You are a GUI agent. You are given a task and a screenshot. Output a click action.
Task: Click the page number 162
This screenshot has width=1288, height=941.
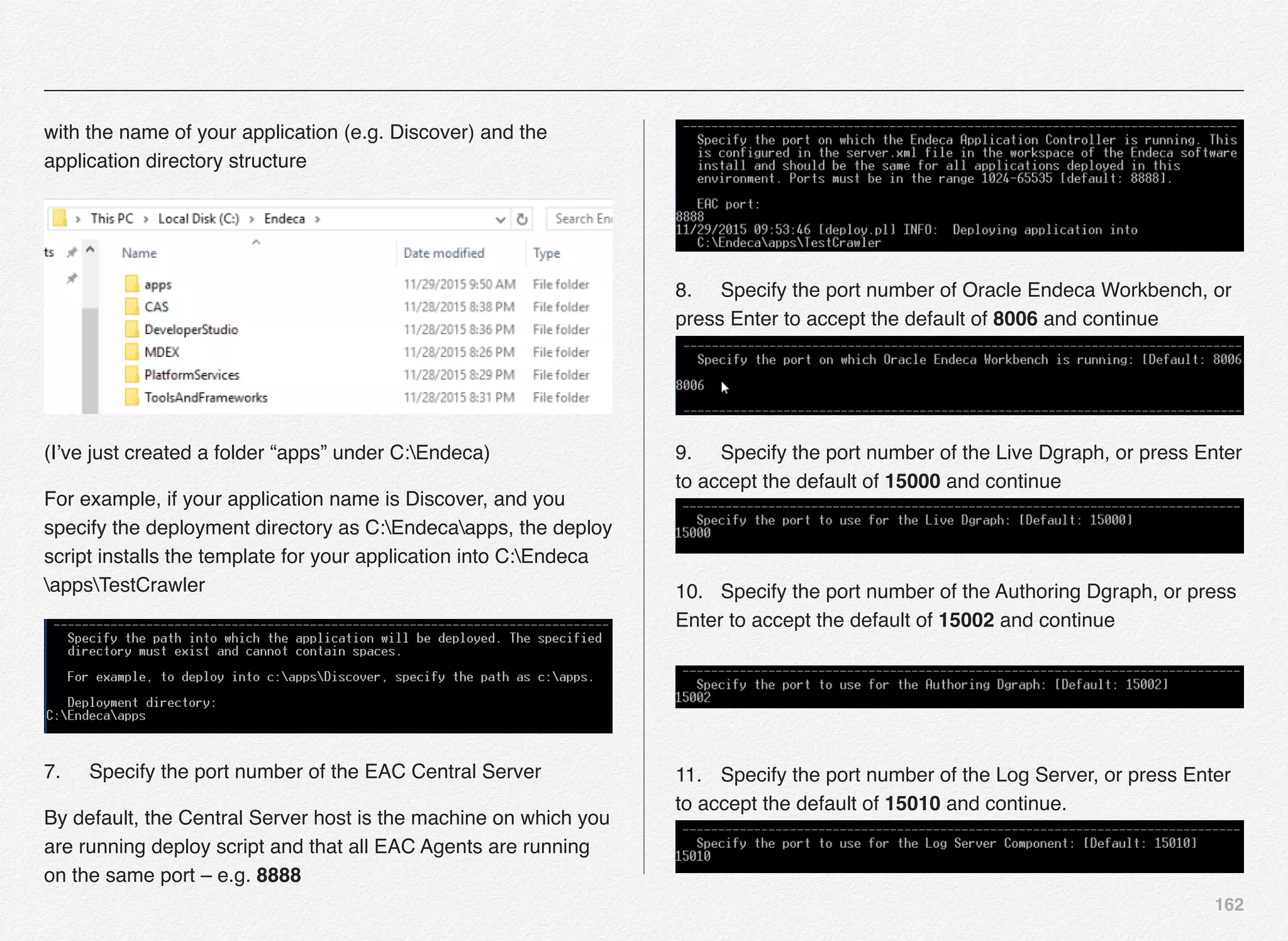point(1229,905)
